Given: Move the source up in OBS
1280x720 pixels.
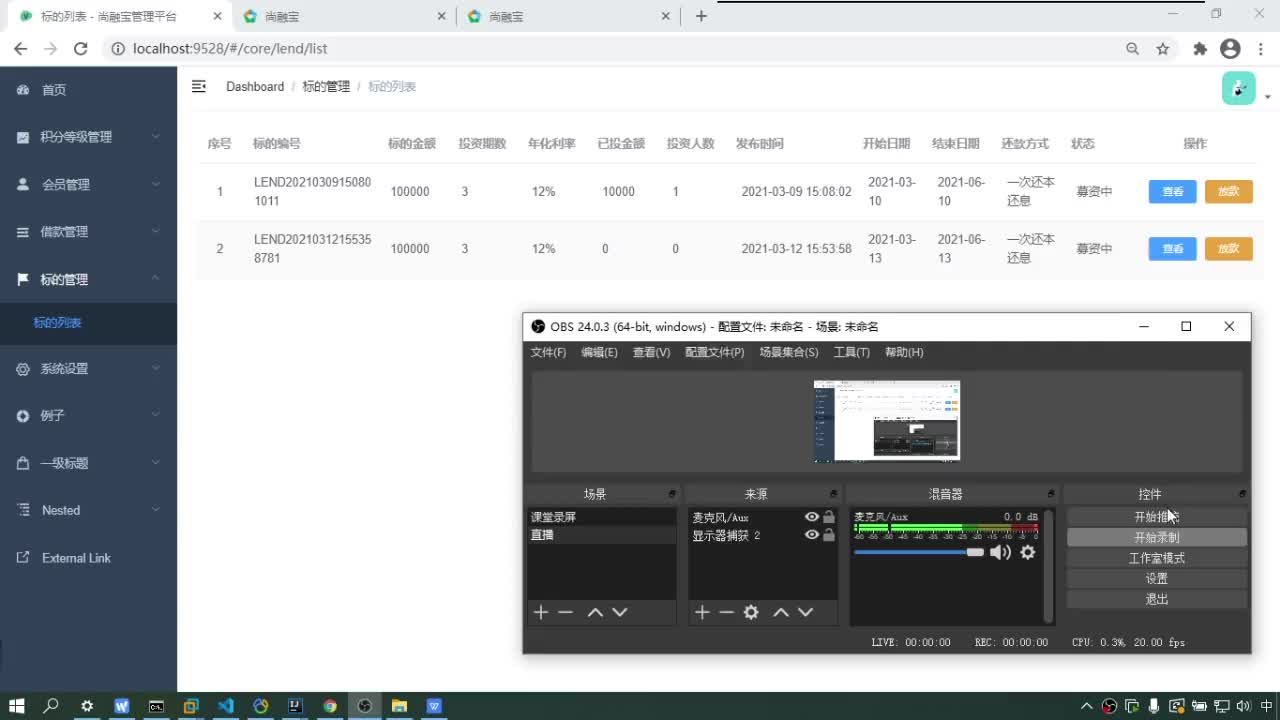Looking at the screenshot, I should (x=781, y=612).
